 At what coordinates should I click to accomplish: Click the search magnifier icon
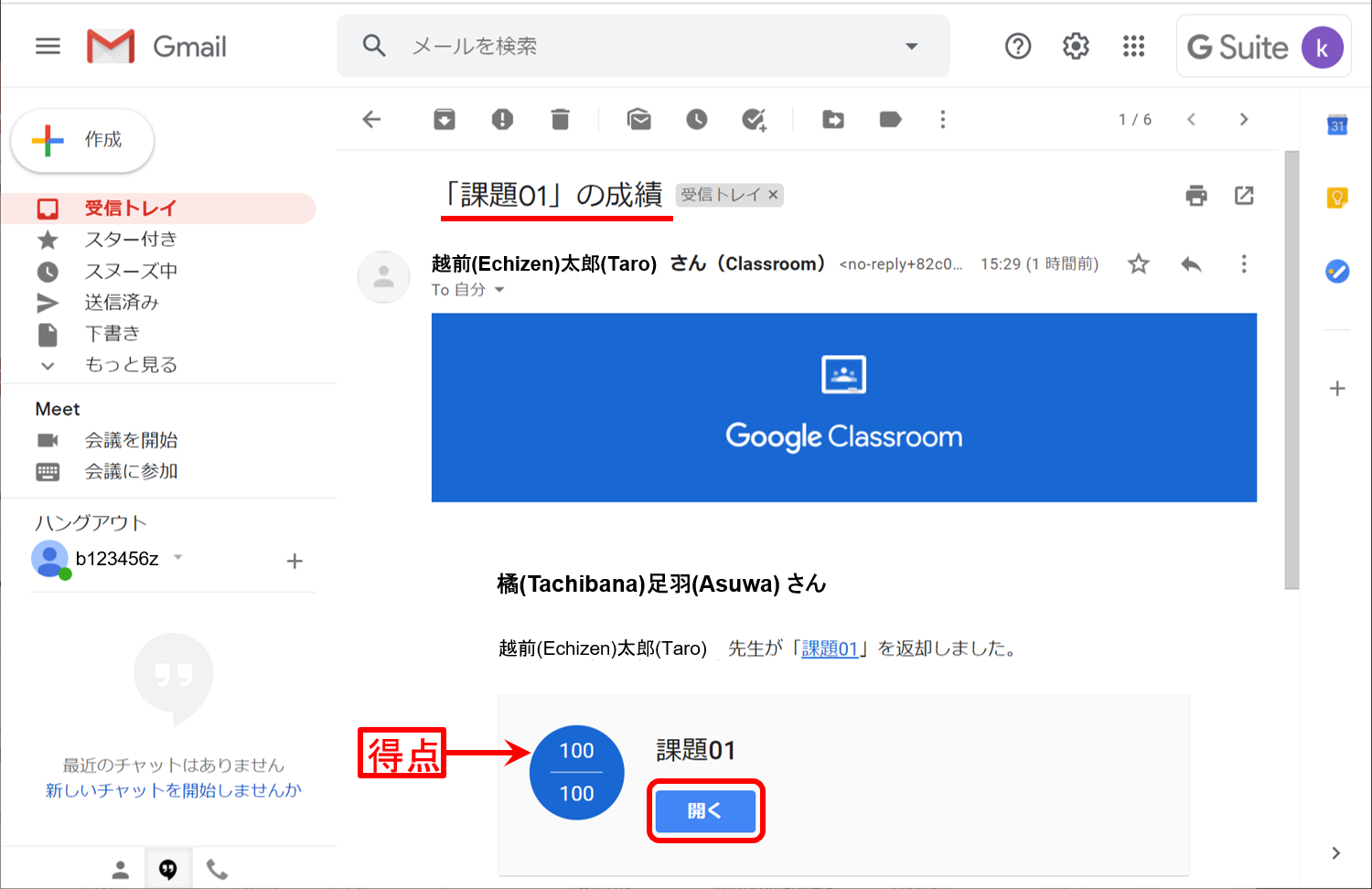click(374, 45)
